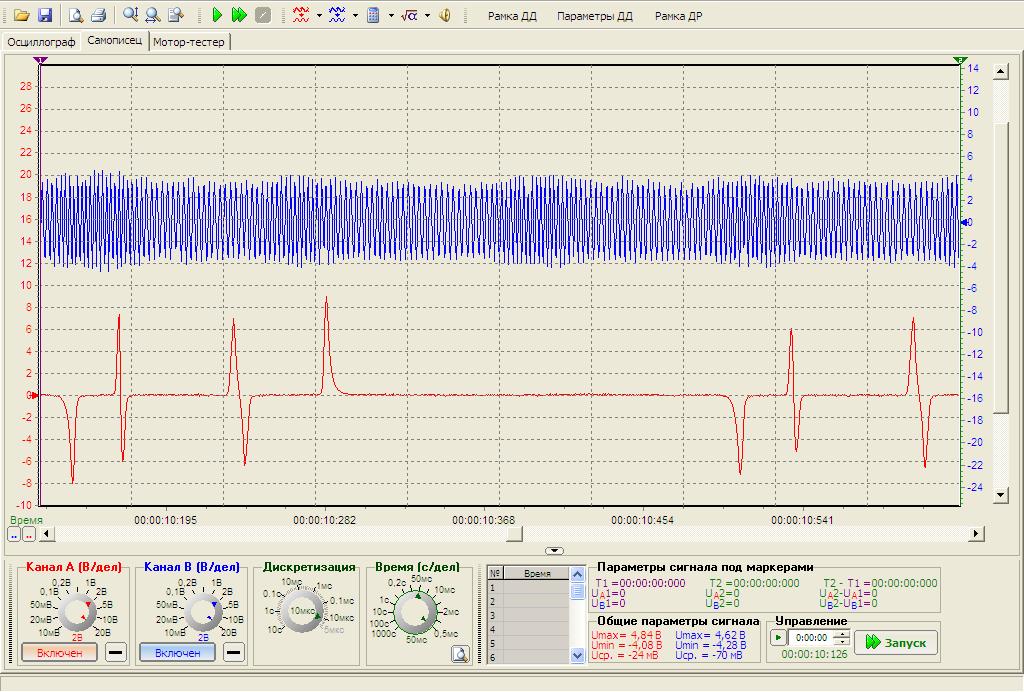The height and width of the screenshot is (692, 1024).
Task: Click the Время time-per-division knob
Action: point(416,612)
